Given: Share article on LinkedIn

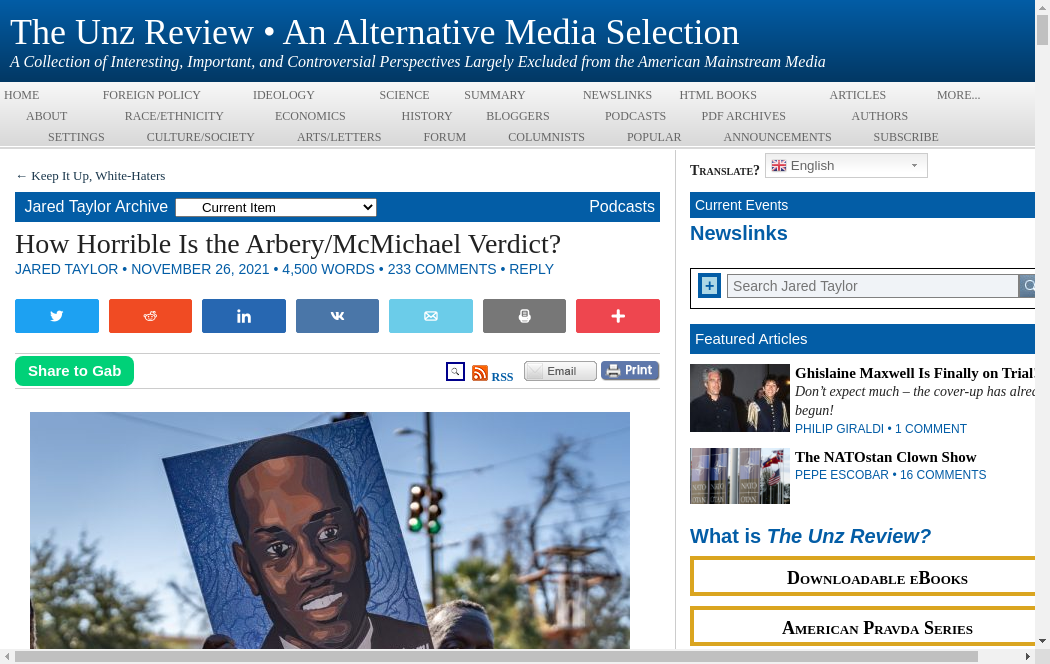Looking at the screenshot, I should point(244,316).
